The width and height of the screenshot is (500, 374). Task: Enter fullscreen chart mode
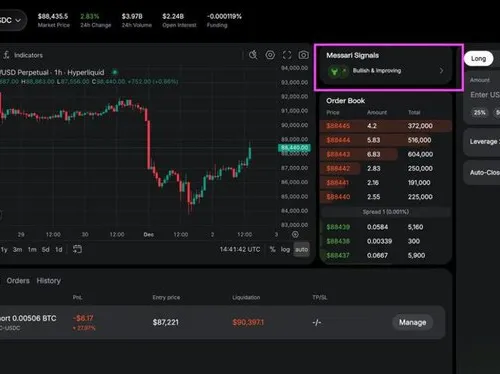click(287, 55)
